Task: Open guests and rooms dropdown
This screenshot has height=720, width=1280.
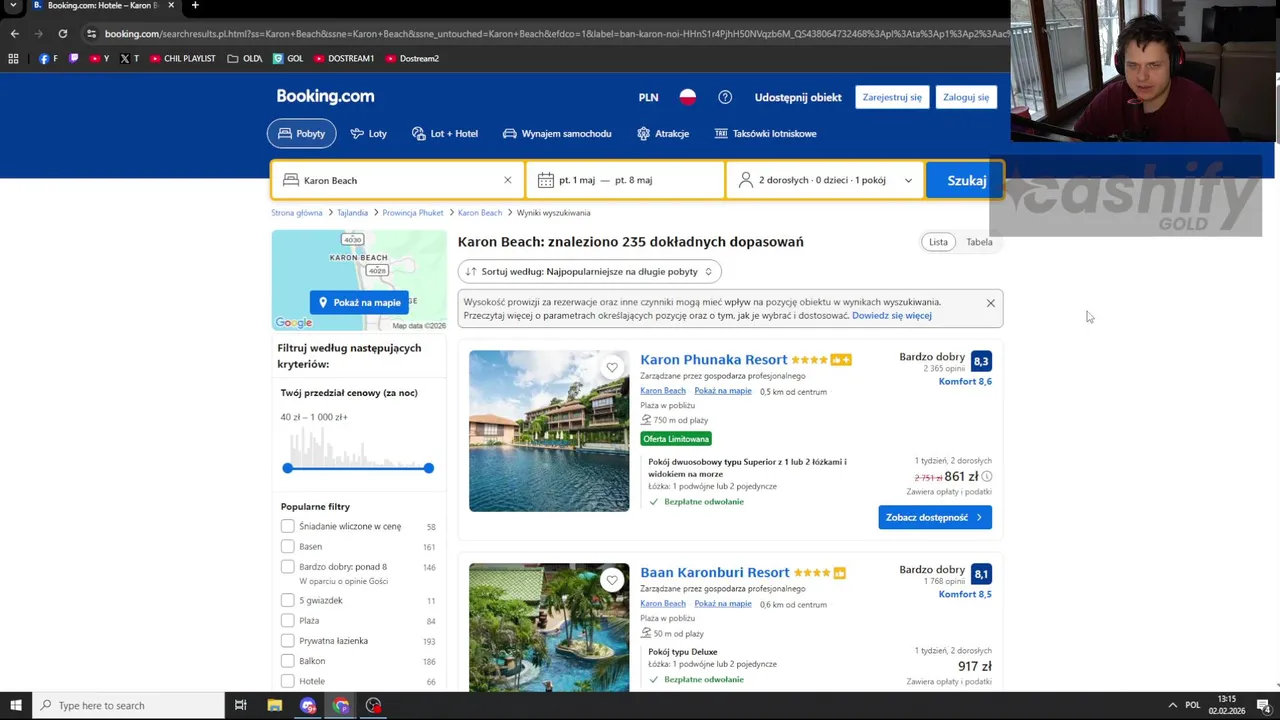Action: coord(825,180)
